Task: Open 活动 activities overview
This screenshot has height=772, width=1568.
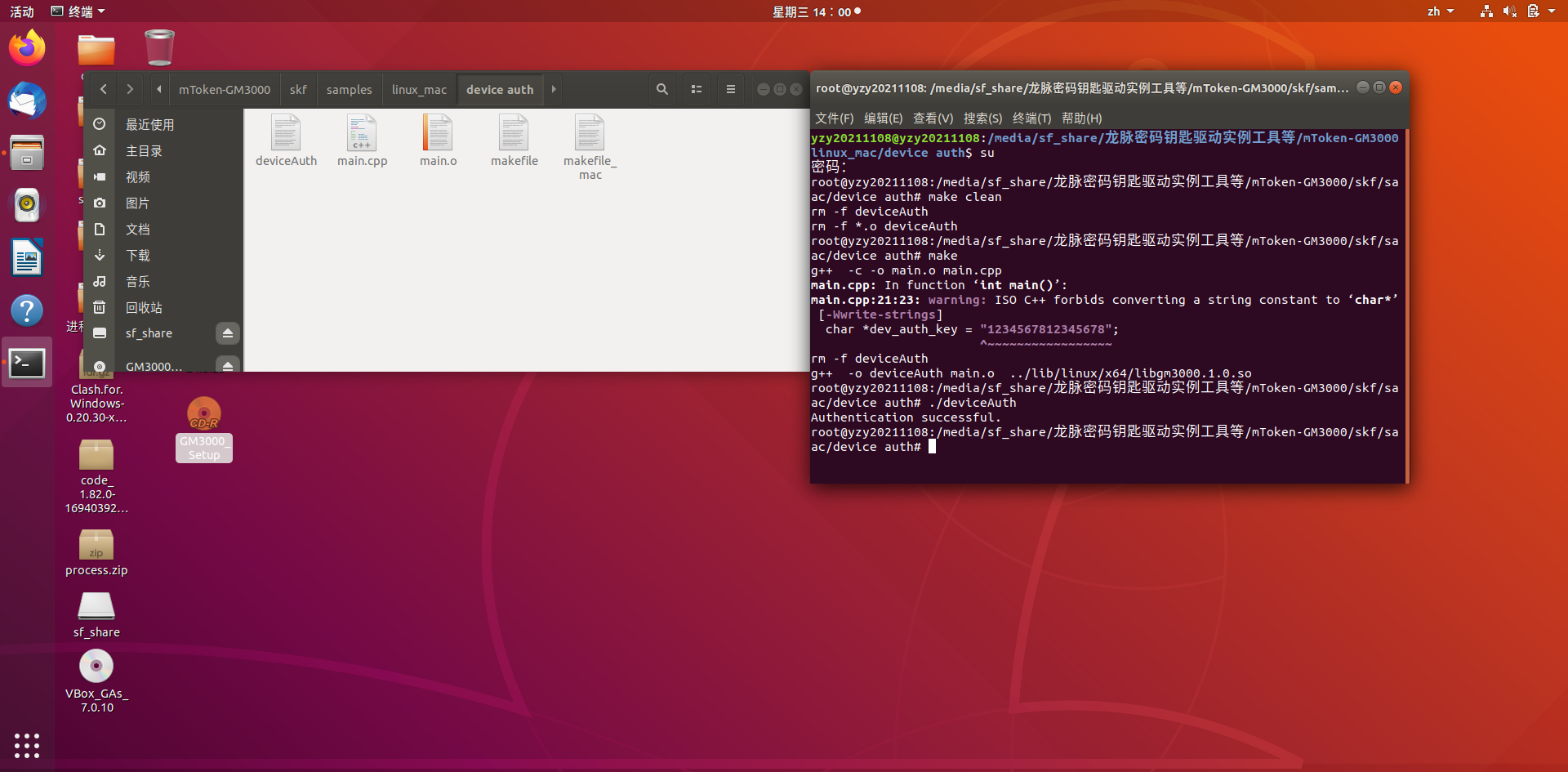Action: coord(22,11)
